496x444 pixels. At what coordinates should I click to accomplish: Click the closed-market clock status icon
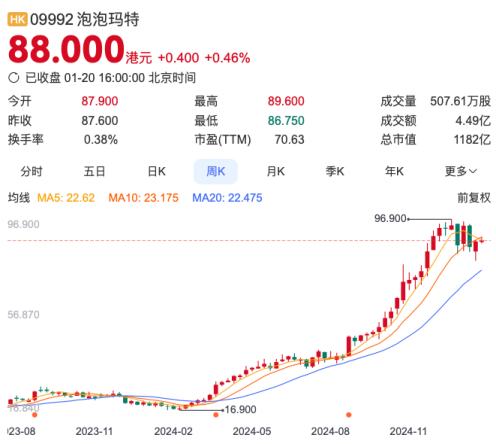click(14, 78)
